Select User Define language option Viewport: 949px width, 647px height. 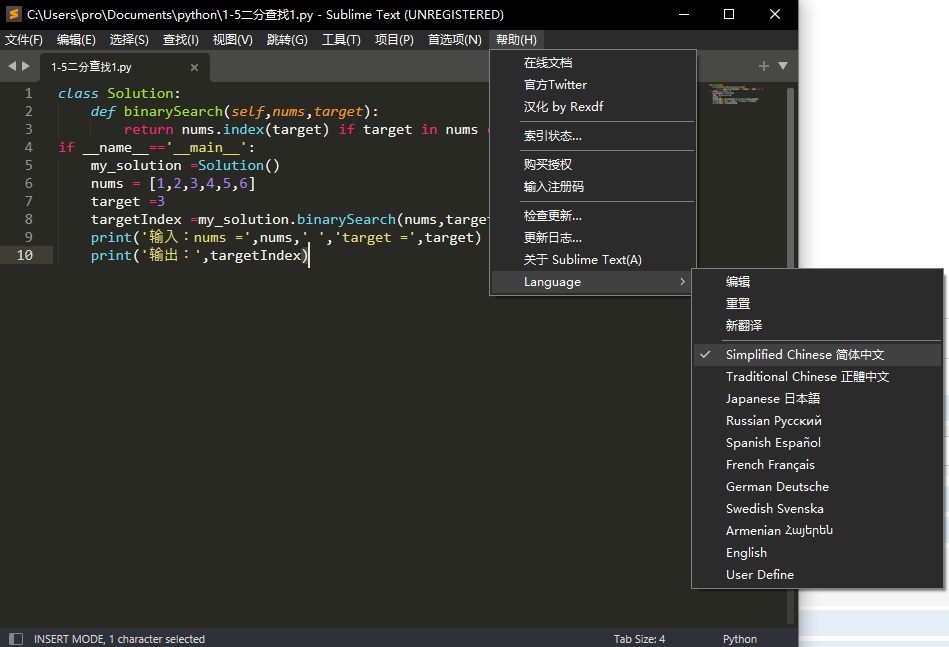pyautogui.click(x=817, y=574)
